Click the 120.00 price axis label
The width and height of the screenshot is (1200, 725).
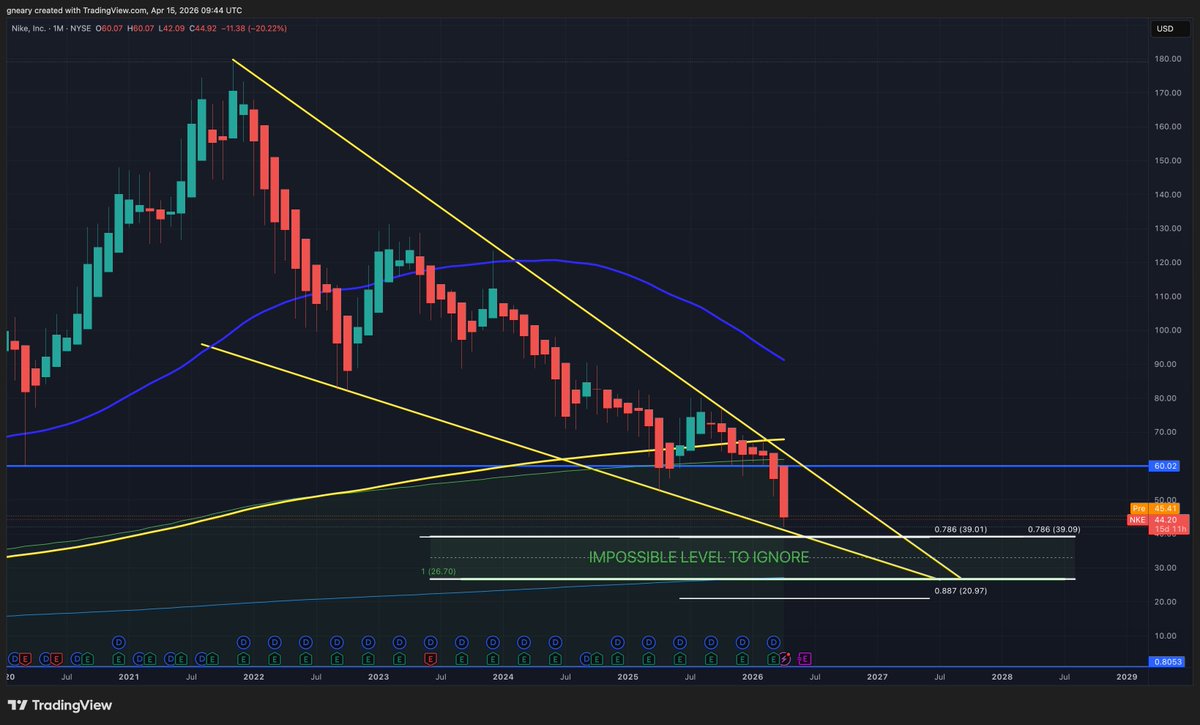click(1169, 262)
